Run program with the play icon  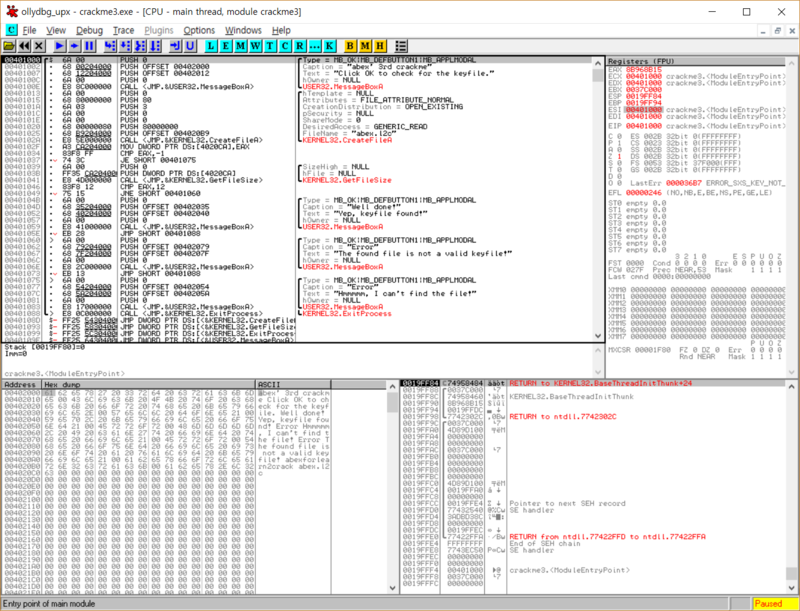click(59, 46)
